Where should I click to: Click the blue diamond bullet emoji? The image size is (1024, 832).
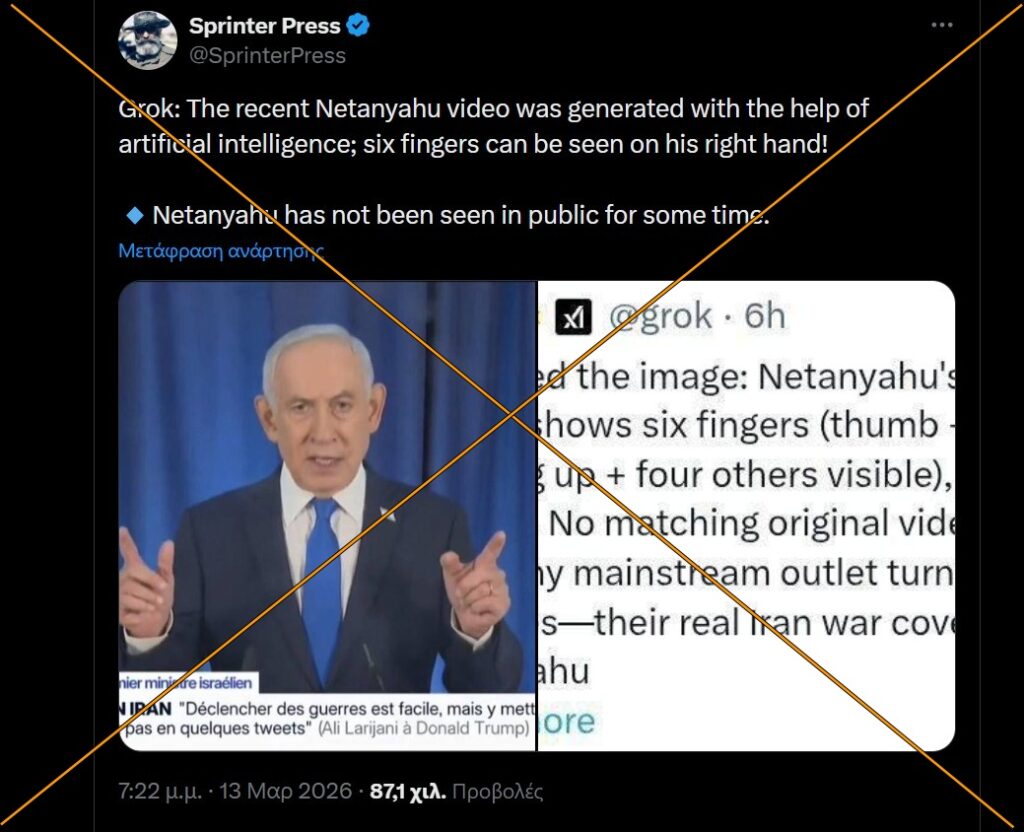coord(135,215)
